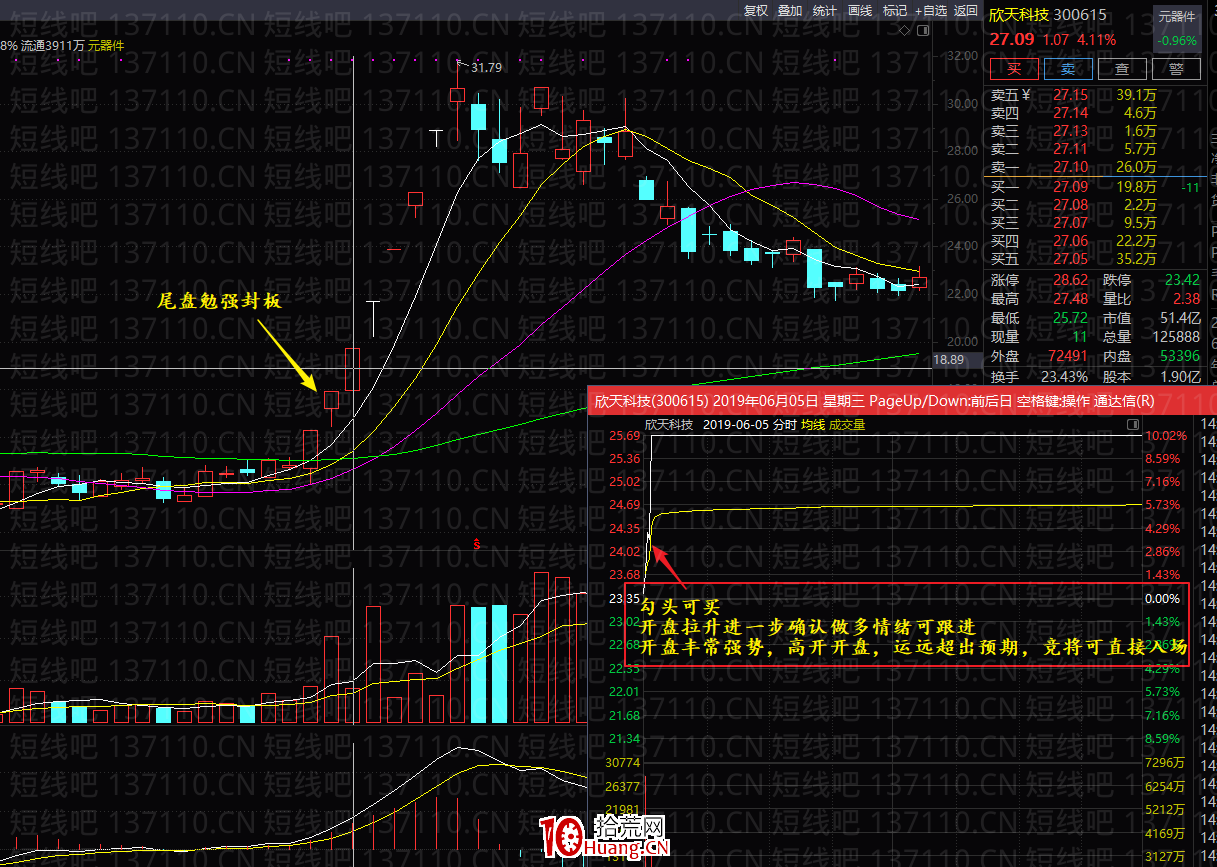
Task: Open the 查 lookup button
Action: [x=1122, y=69]
